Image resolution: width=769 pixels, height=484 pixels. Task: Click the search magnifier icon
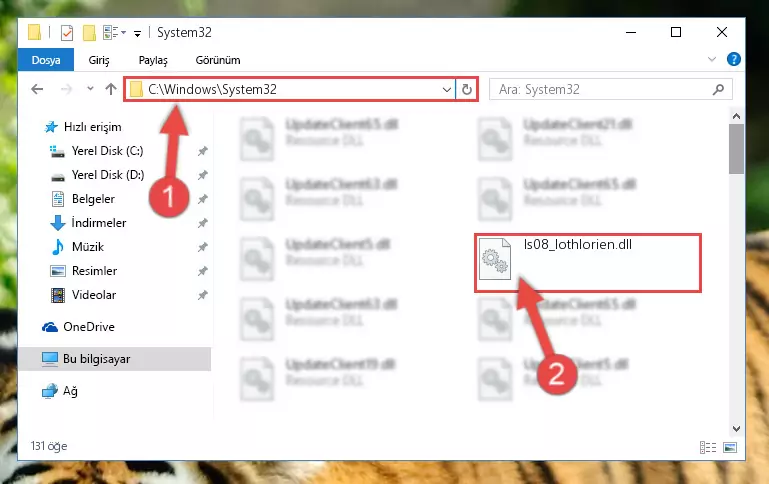[718, 89]
